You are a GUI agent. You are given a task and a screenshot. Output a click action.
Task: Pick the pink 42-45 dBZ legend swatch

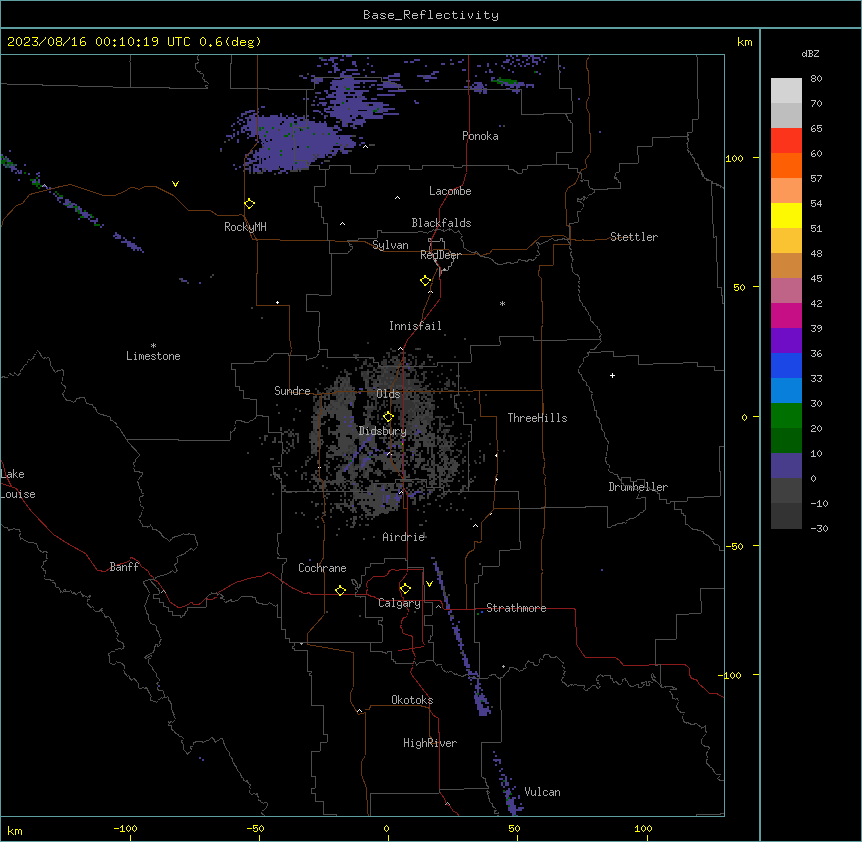click(786, 291)
